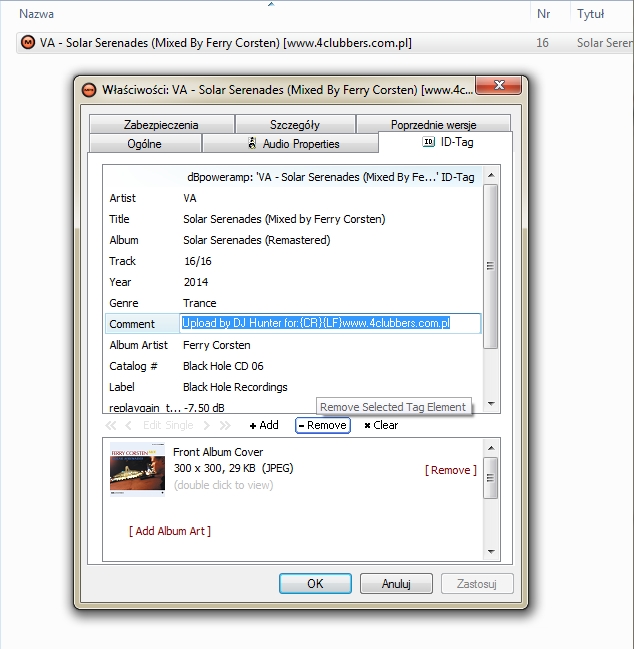The image size is (634, 649).
Task: Remove the selected tag element
Action: (x=323, y=425)
